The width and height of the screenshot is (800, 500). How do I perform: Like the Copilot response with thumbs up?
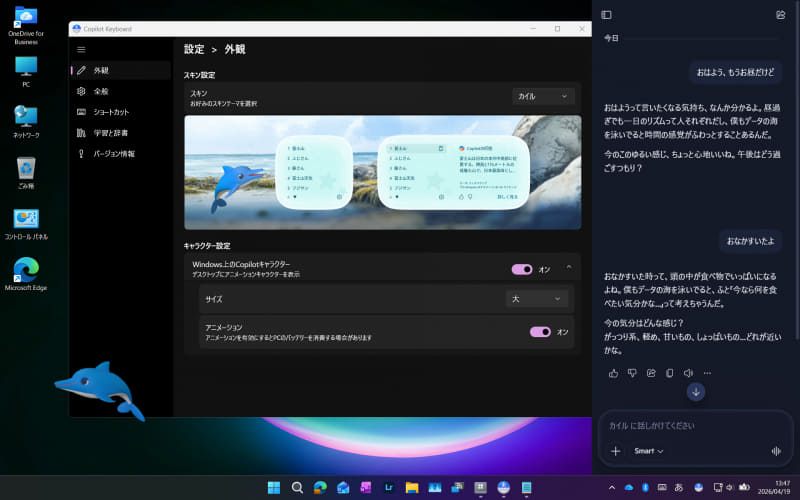(x=613, y=373)
